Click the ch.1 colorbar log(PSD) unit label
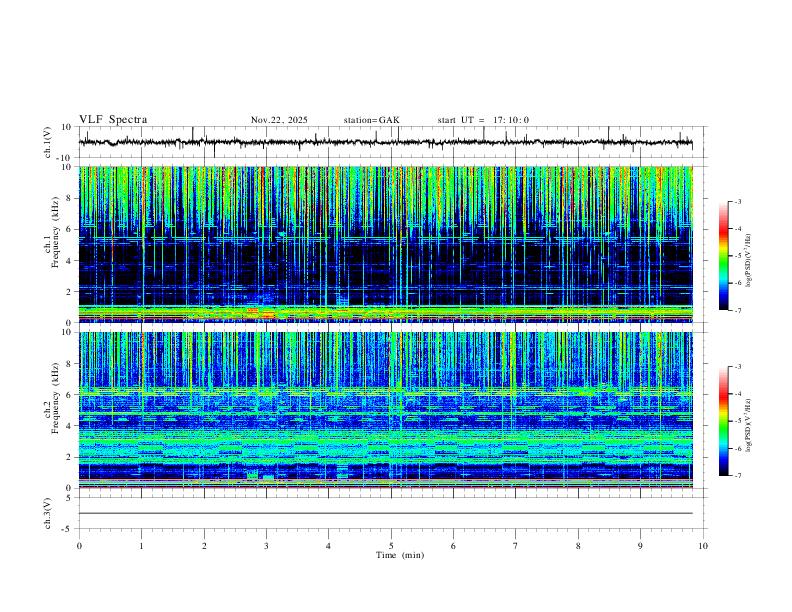792x612 pixels. [x=749, y=260]
